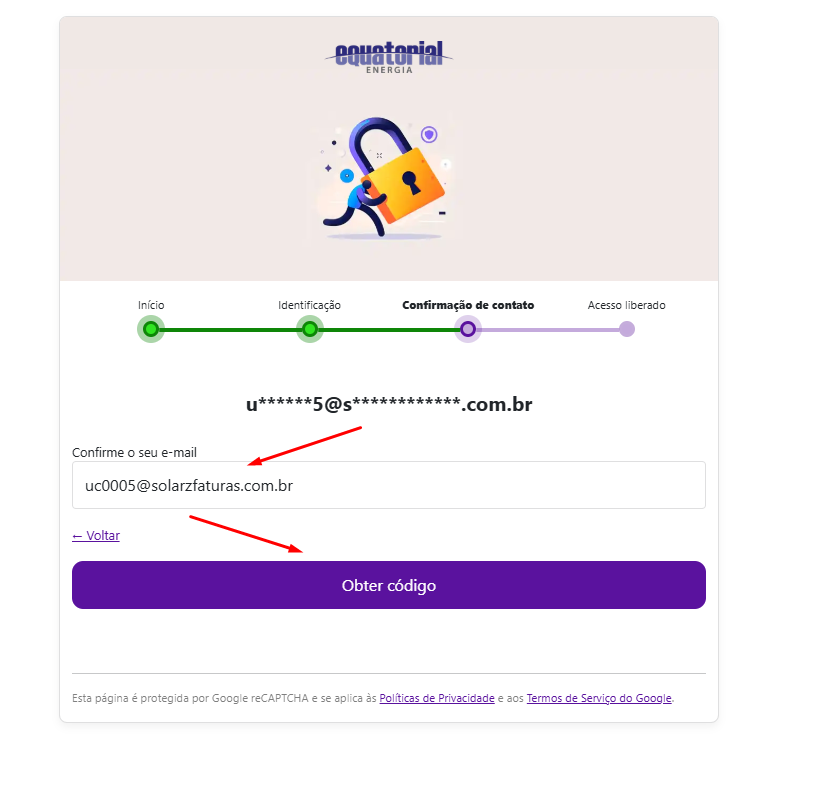Click the Equatorial Energia logo

click(x=389, y=57)
